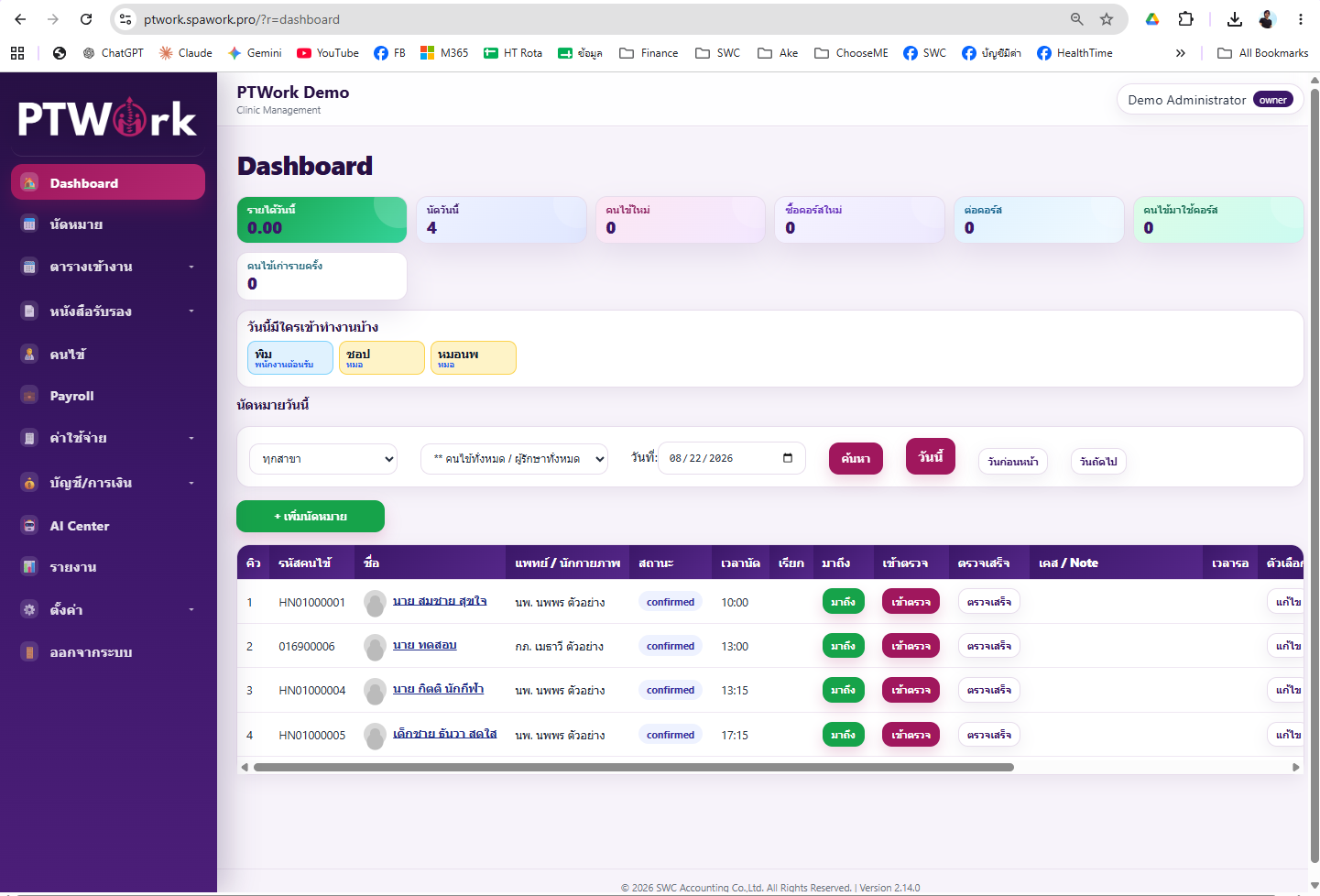Image resolution: width=1320 pixels, height=896 pixels.
Task: Reload the page with browser refresh icon
Action: click(86, 19)
